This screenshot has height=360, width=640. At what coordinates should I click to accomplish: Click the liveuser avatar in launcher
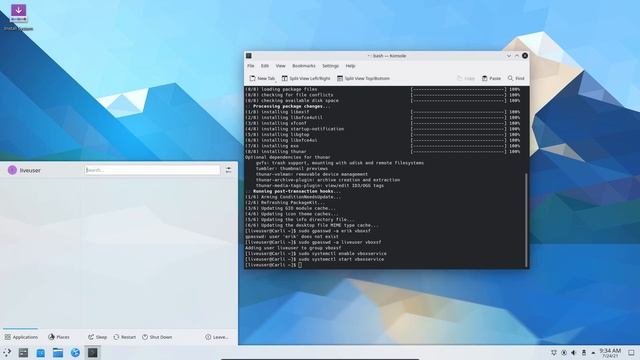[x=12, y=170]
